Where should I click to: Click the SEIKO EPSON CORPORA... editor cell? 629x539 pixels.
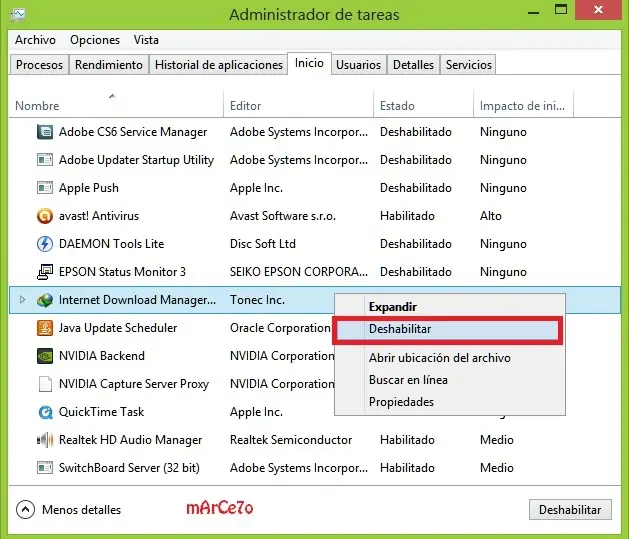click(299, 272)
